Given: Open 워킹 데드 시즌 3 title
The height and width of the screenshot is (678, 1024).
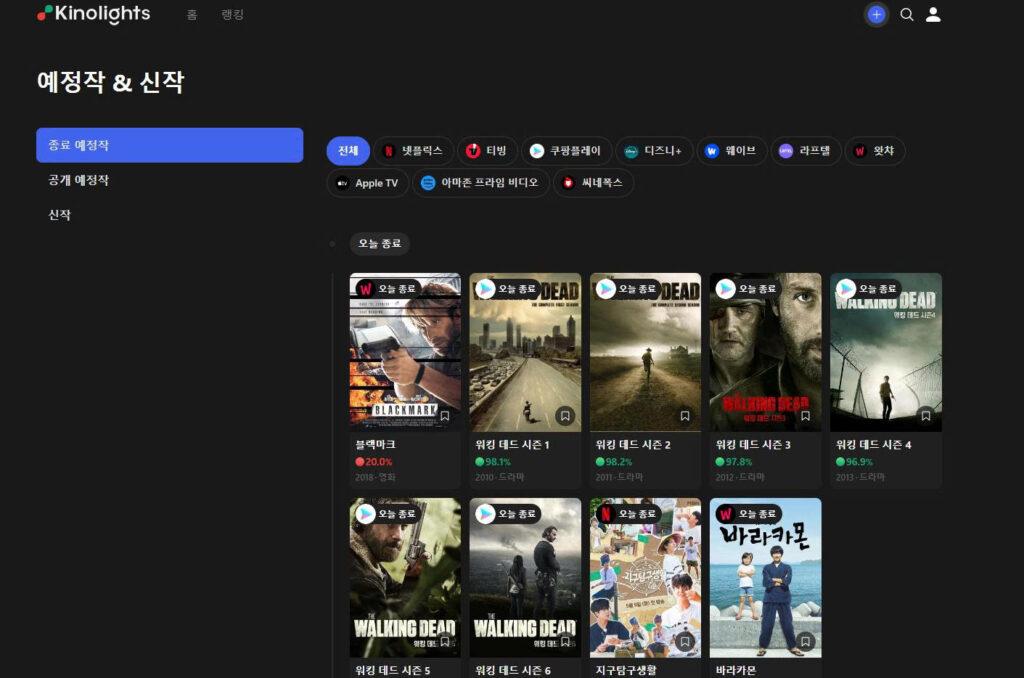Looking at the screenshot, I should [753, 444].
